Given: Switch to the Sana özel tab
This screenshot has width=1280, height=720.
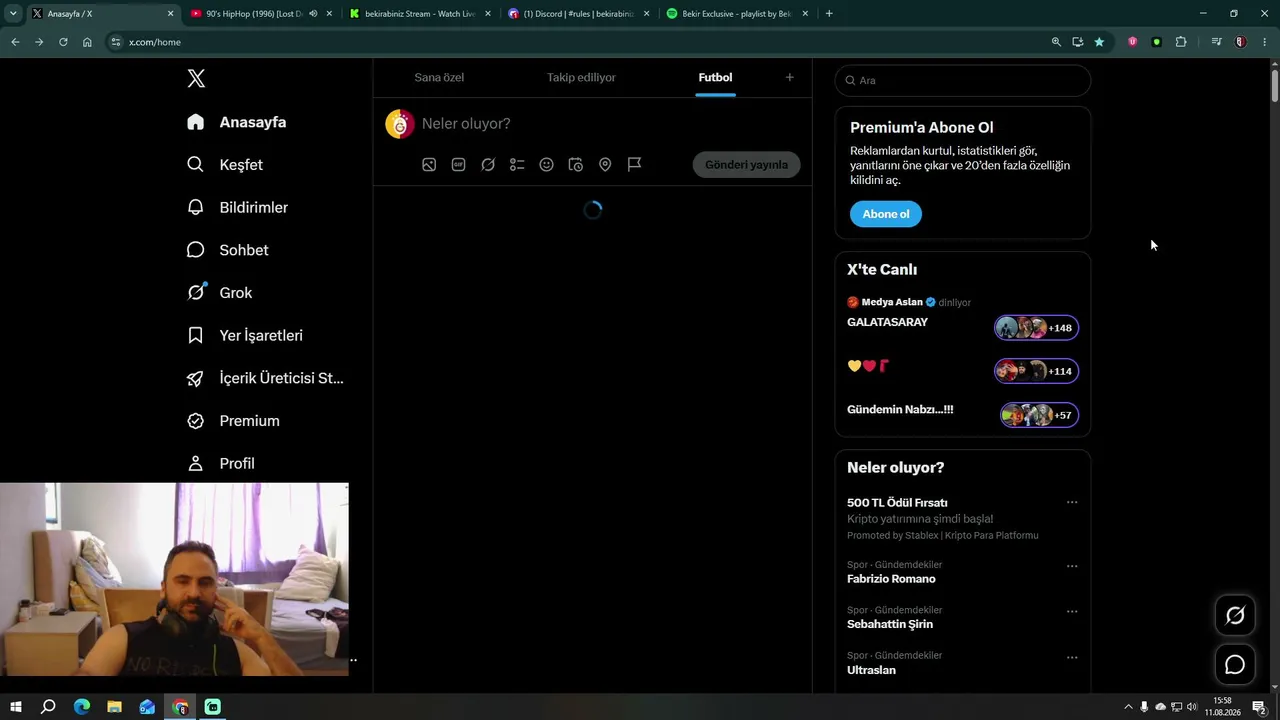Looking at the screenshot, I should (439, 78).
